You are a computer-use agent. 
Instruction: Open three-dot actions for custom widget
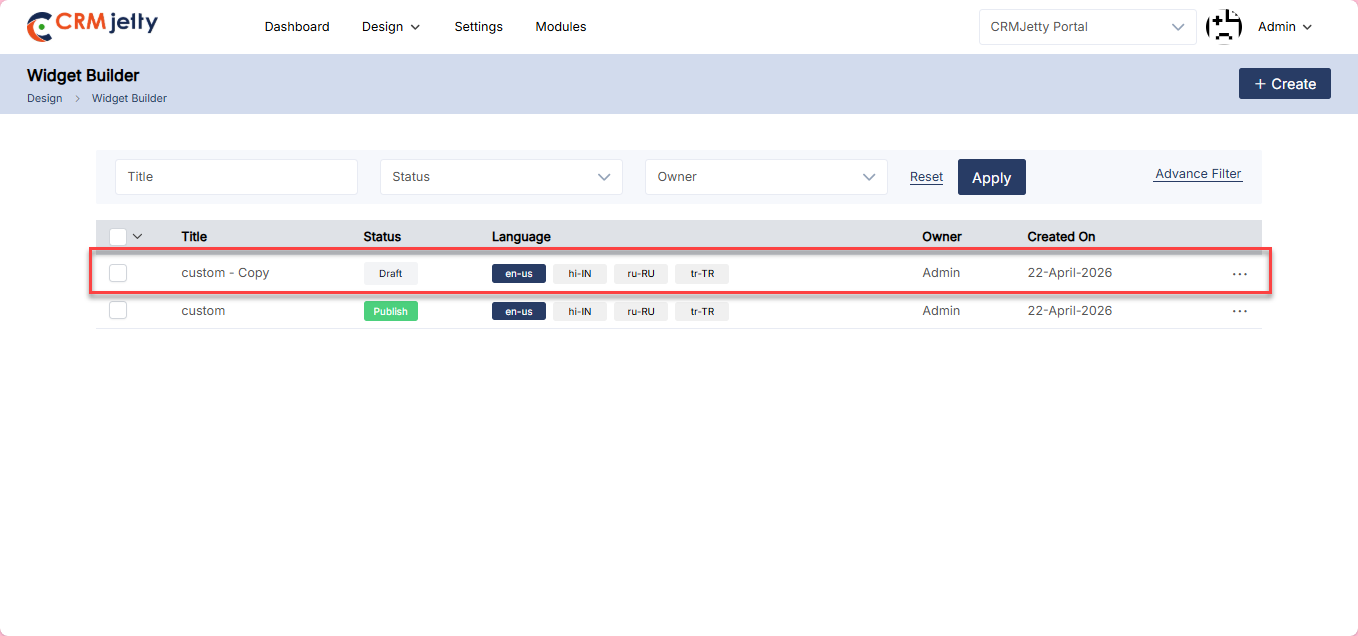pyautogui.click(x=1240, y=311)
